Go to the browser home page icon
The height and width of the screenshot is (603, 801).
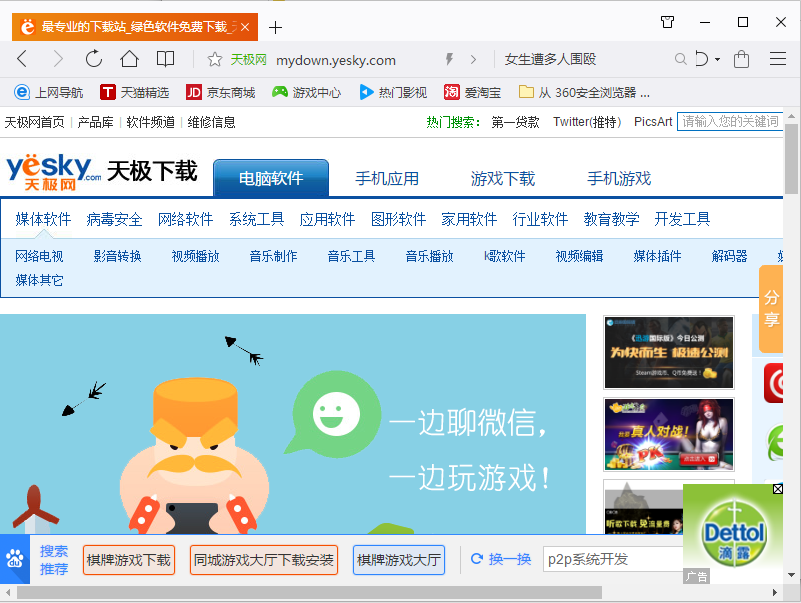coord(129,59)
